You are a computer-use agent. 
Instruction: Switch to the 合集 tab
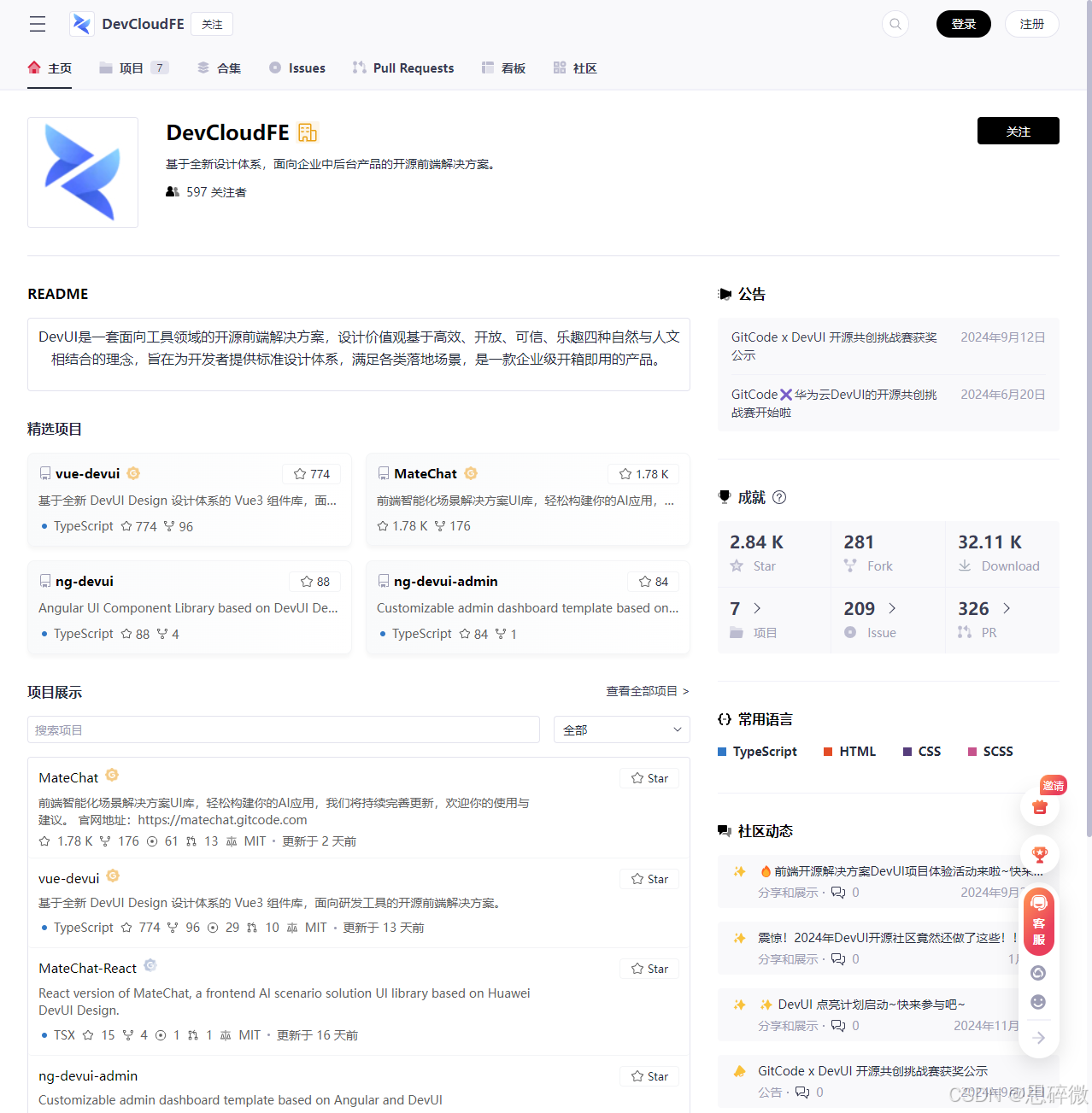click(219, 68)
